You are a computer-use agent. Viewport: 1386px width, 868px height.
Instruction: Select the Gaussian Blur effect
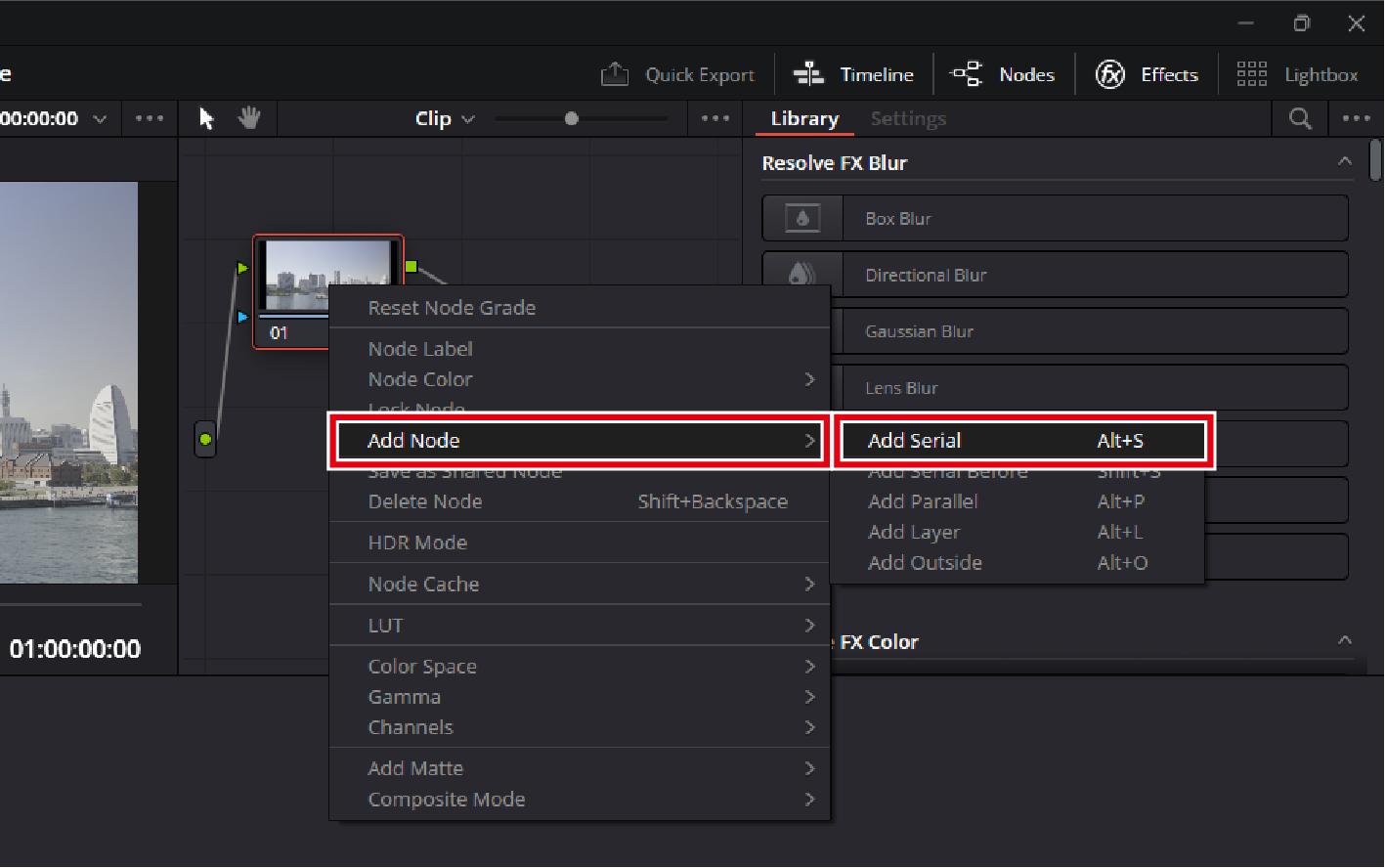(919, 331)
